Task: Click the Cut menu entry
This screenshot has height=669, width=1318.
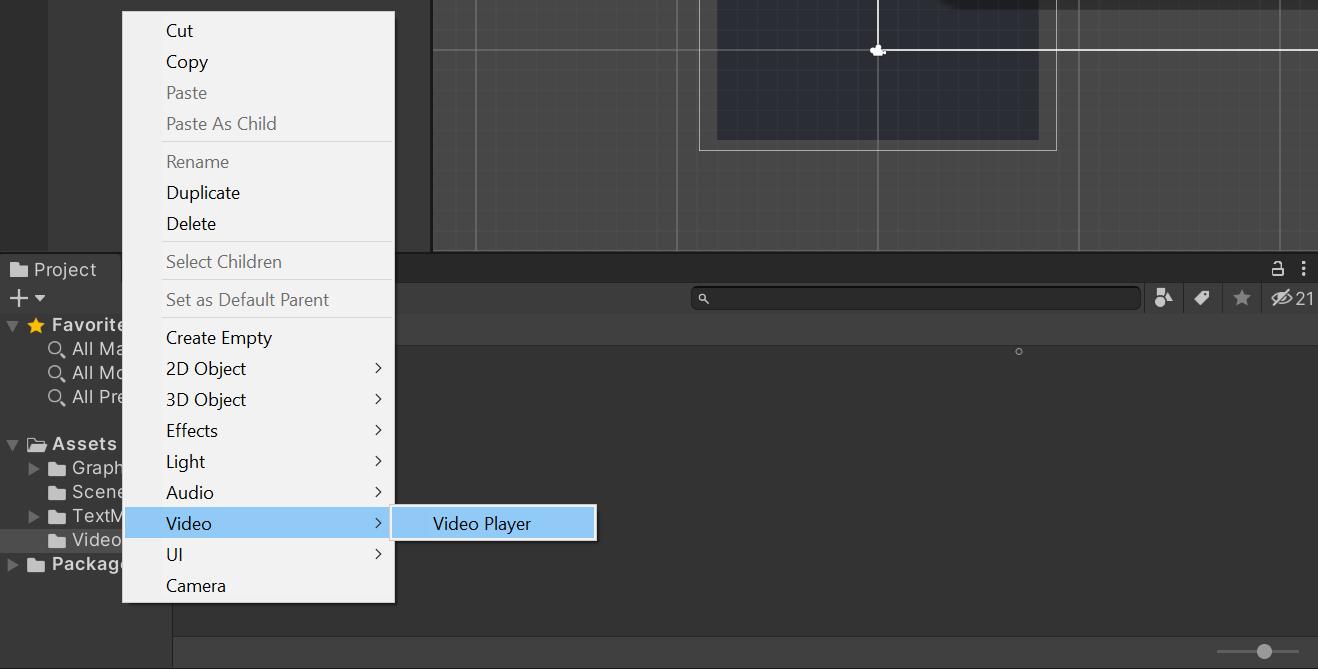Action: 258,31
